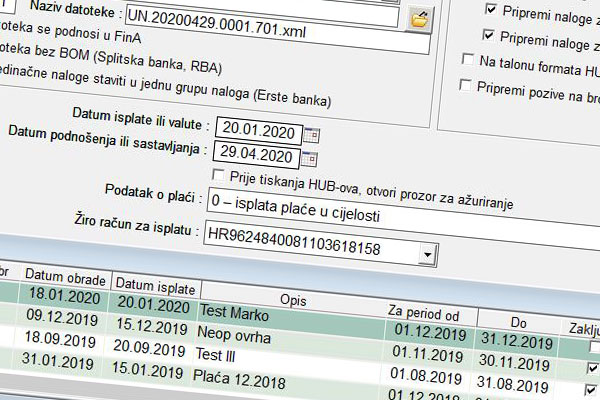
Task: Open calendar picker for Datum podnošenja ili sastavljanja
Action: [x=309, y=158]
